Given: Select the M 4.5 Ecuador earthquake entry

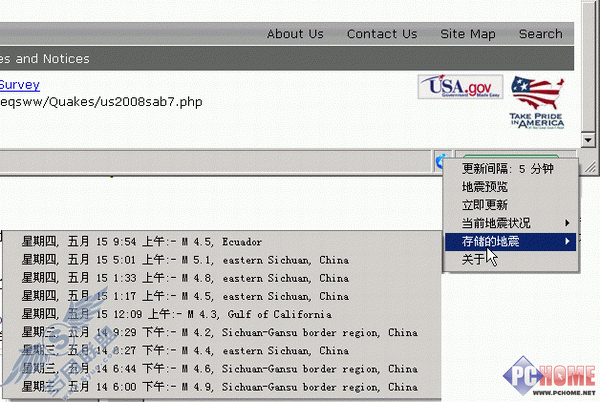Looking at the screenshot, I should coord(222,242).
